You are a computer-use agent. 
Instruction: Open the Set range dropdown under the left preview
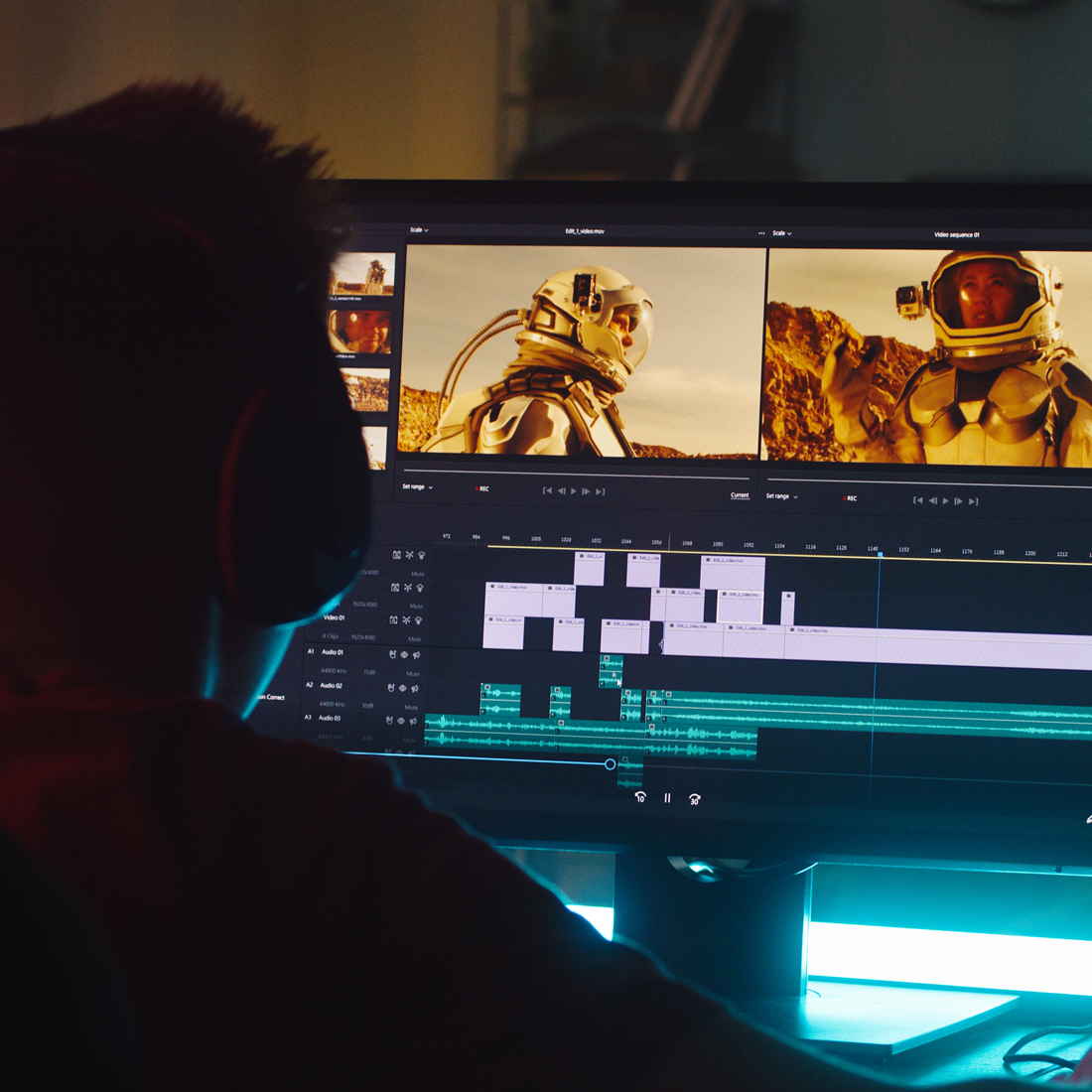coord(415,486)
